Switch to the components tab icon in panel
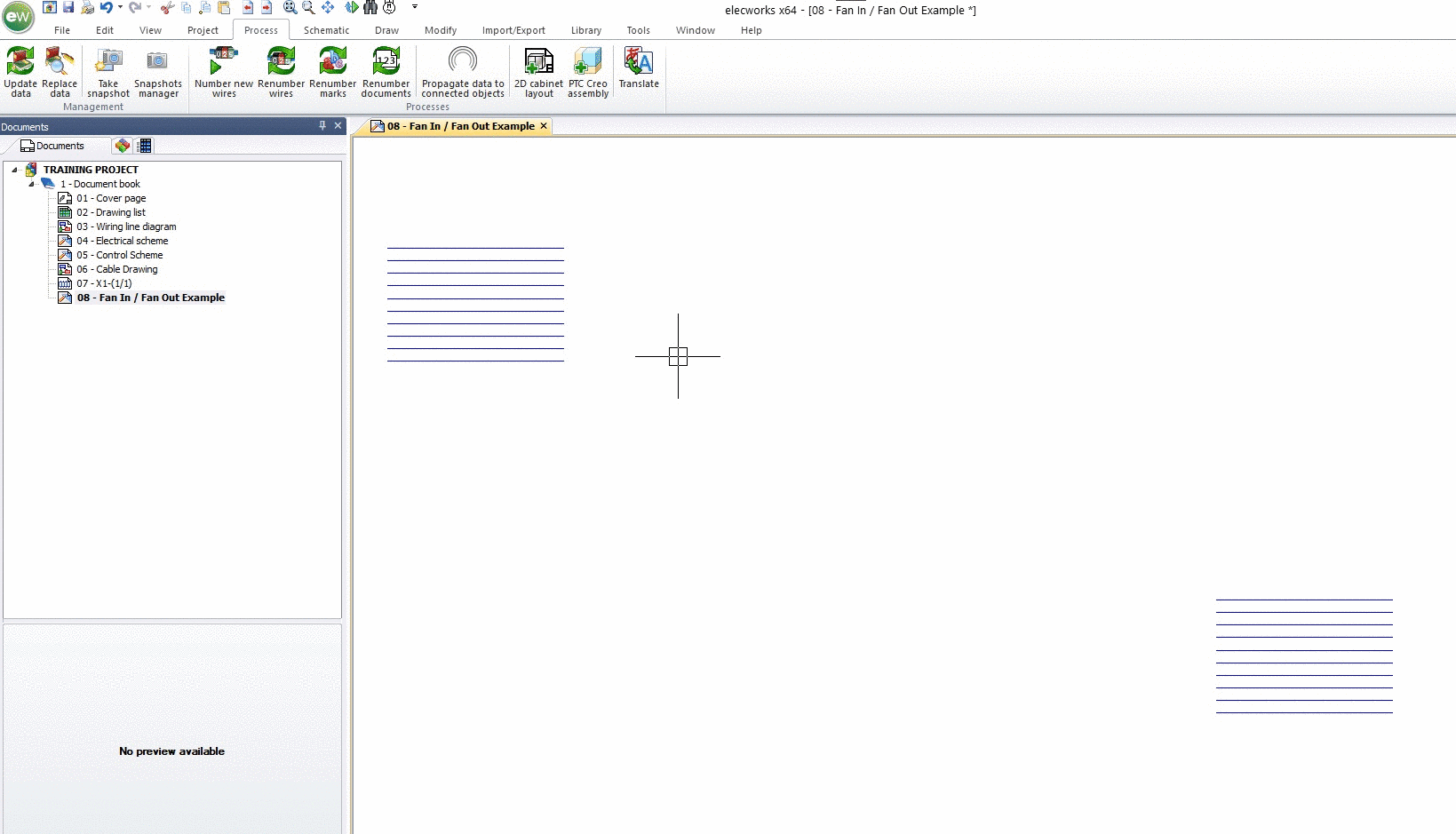Image resolution: width=1456 pixels, height=834 pixels. point(123,146)
